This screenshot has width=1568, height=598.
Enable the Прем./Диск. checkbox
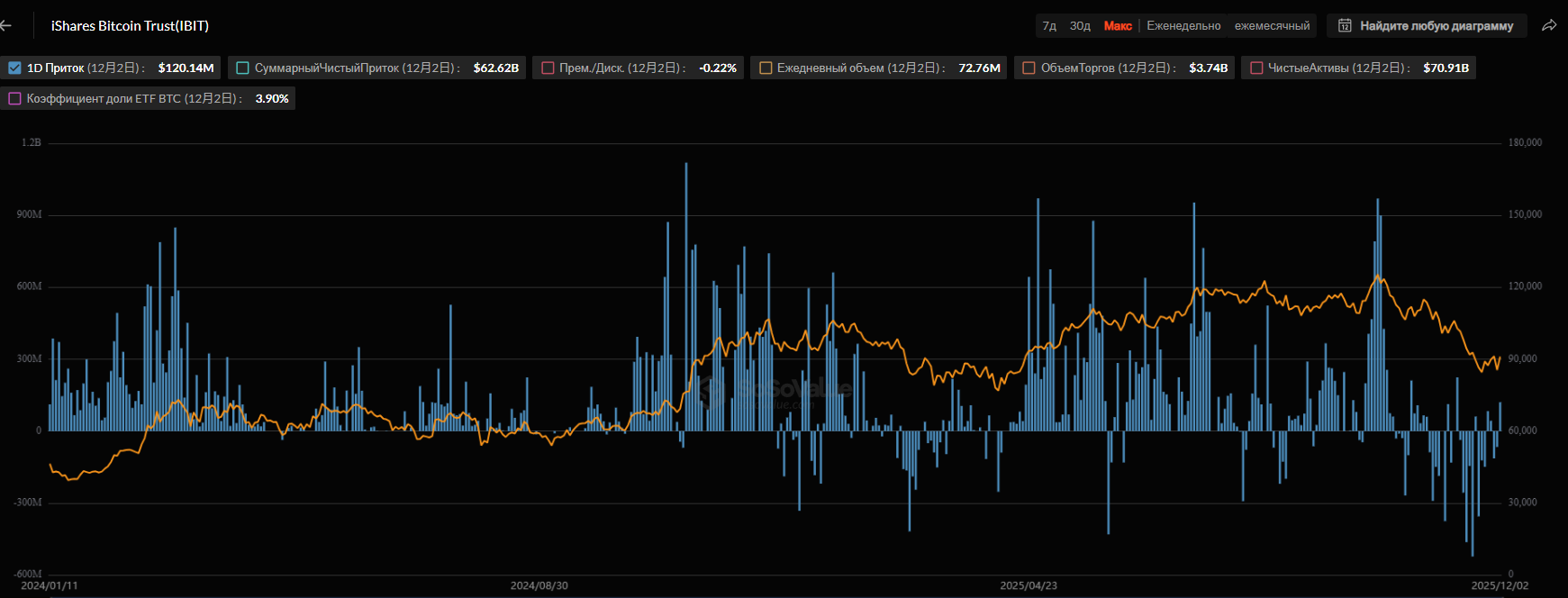(x=548, y=68)
